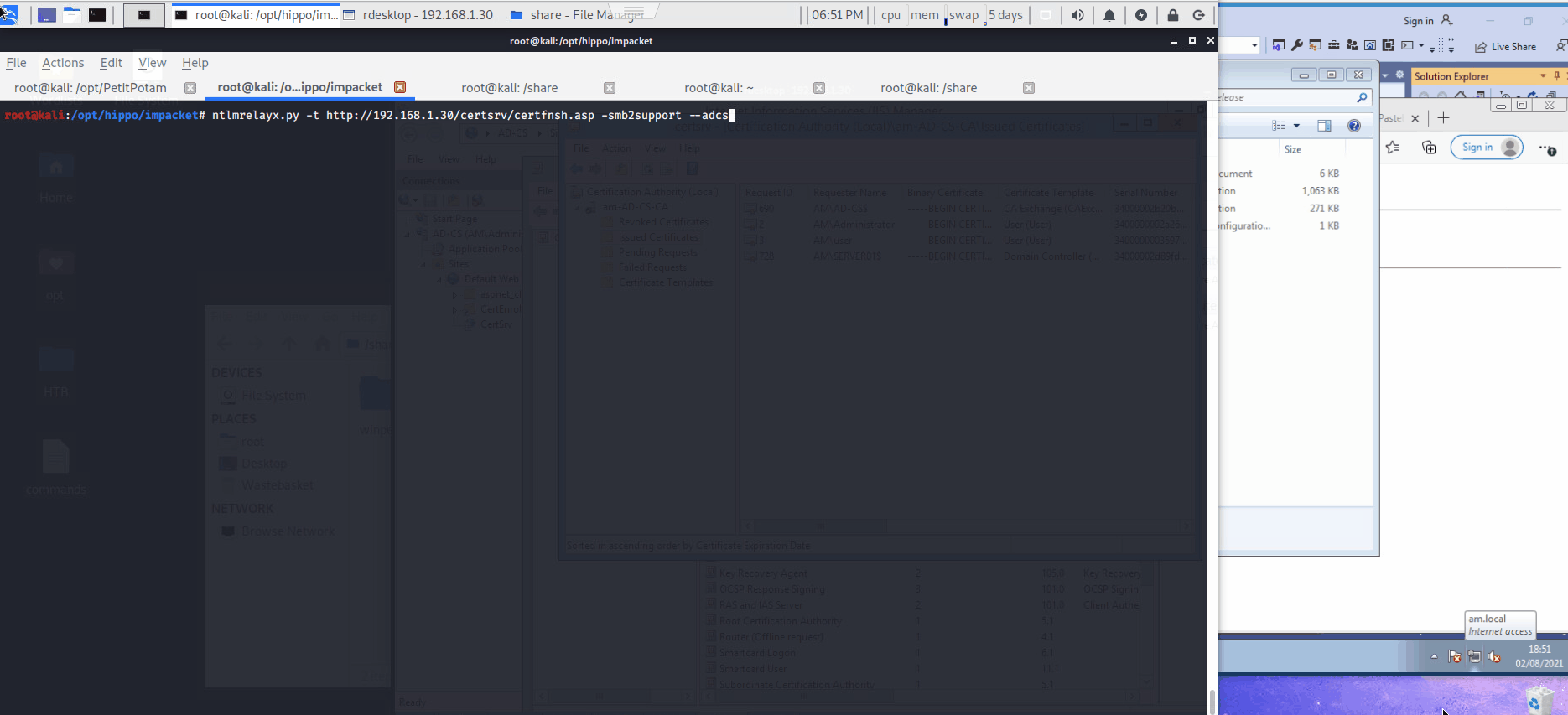
Task: Switch to rdesktop - 192.168.1.30 taskbar window
Action: click(418, 15)
